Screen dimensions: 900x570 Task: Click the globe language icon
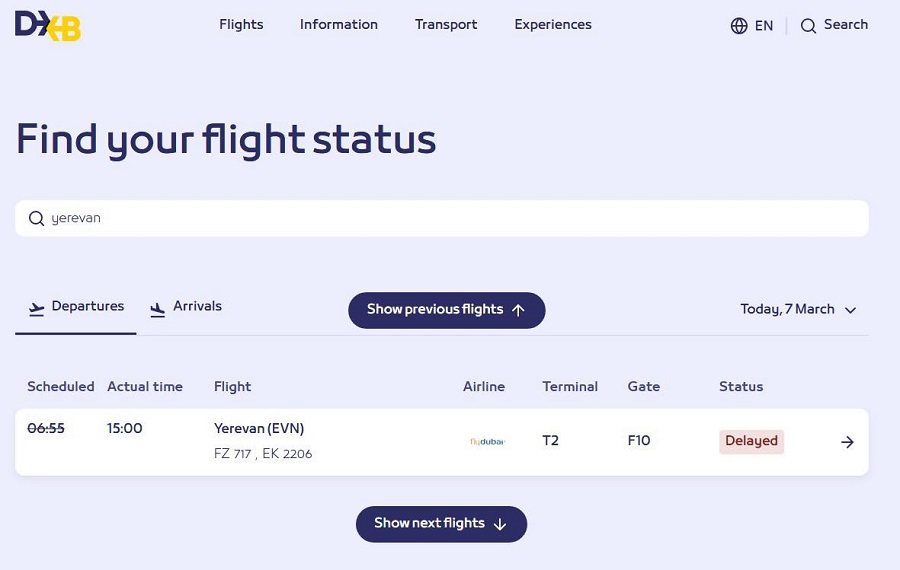pos(739,26)
